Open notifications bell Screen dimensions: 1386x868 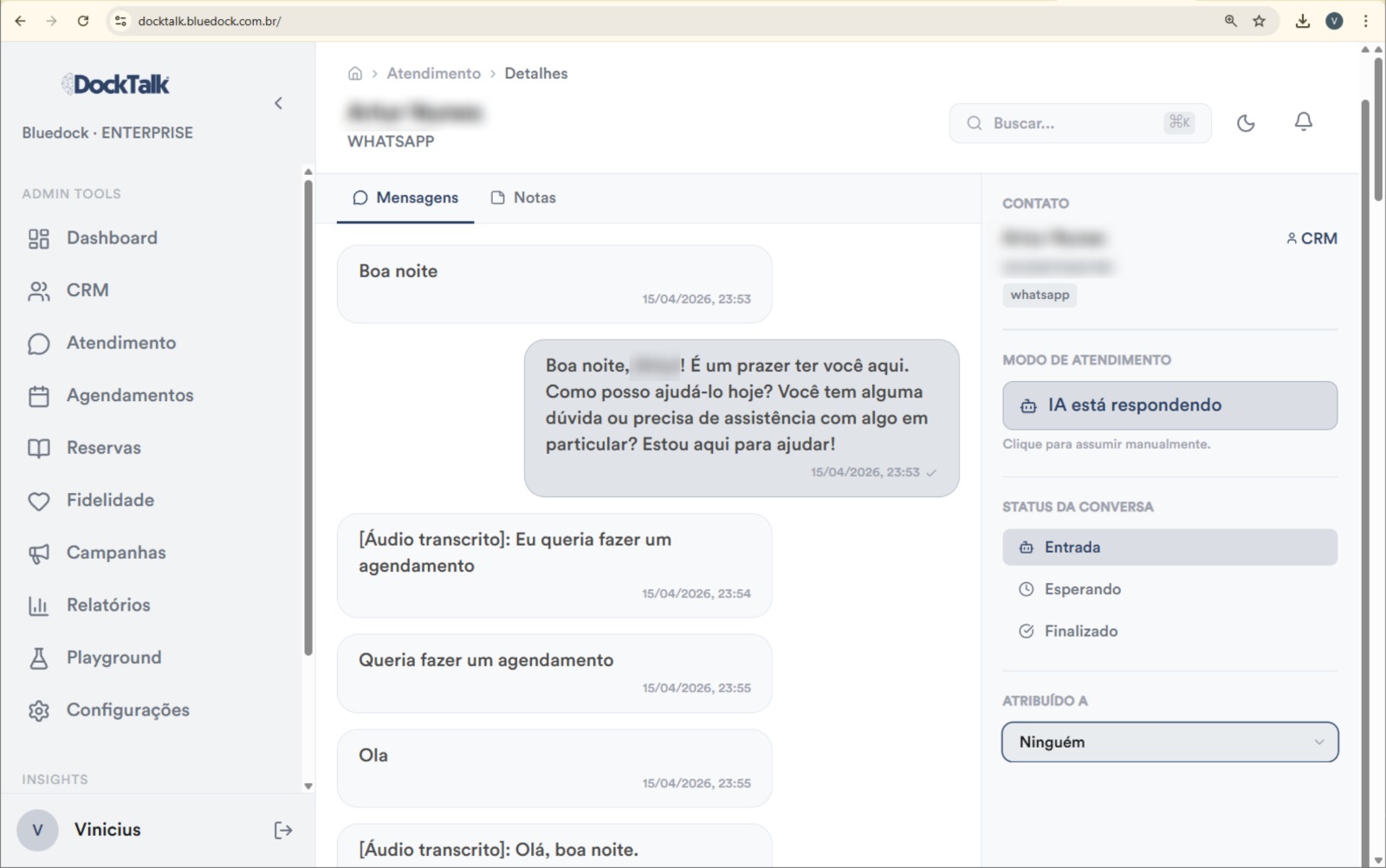click(x=1304, y=122)
